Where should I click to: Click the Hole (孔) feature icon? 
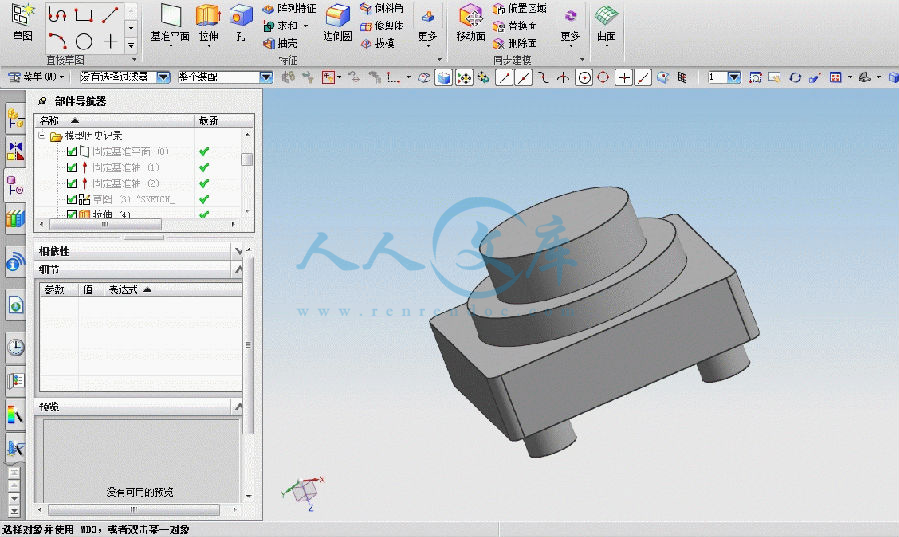241,16
